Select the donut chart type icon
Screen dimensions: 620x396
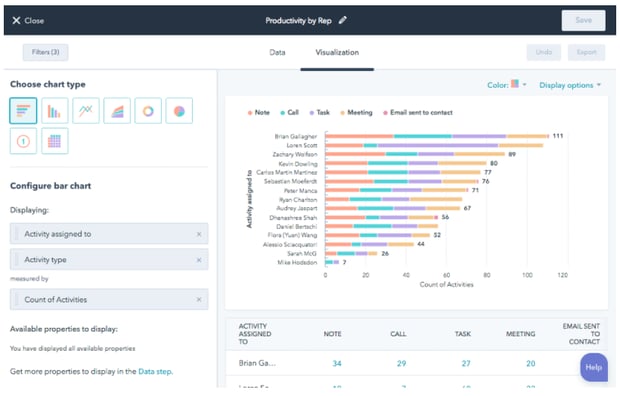[148, 111]
